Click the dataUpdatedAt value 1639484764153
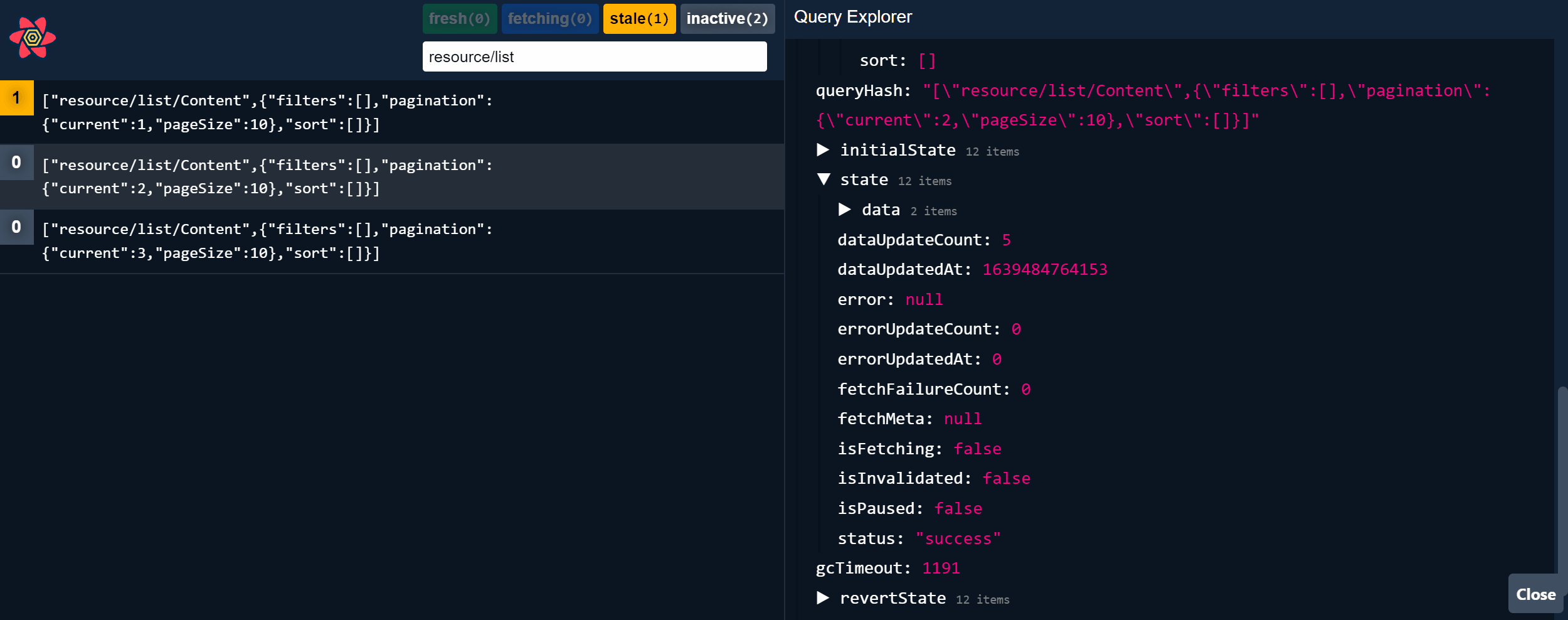Viewport: 1568px width, 620px height. coord(1045,269)
